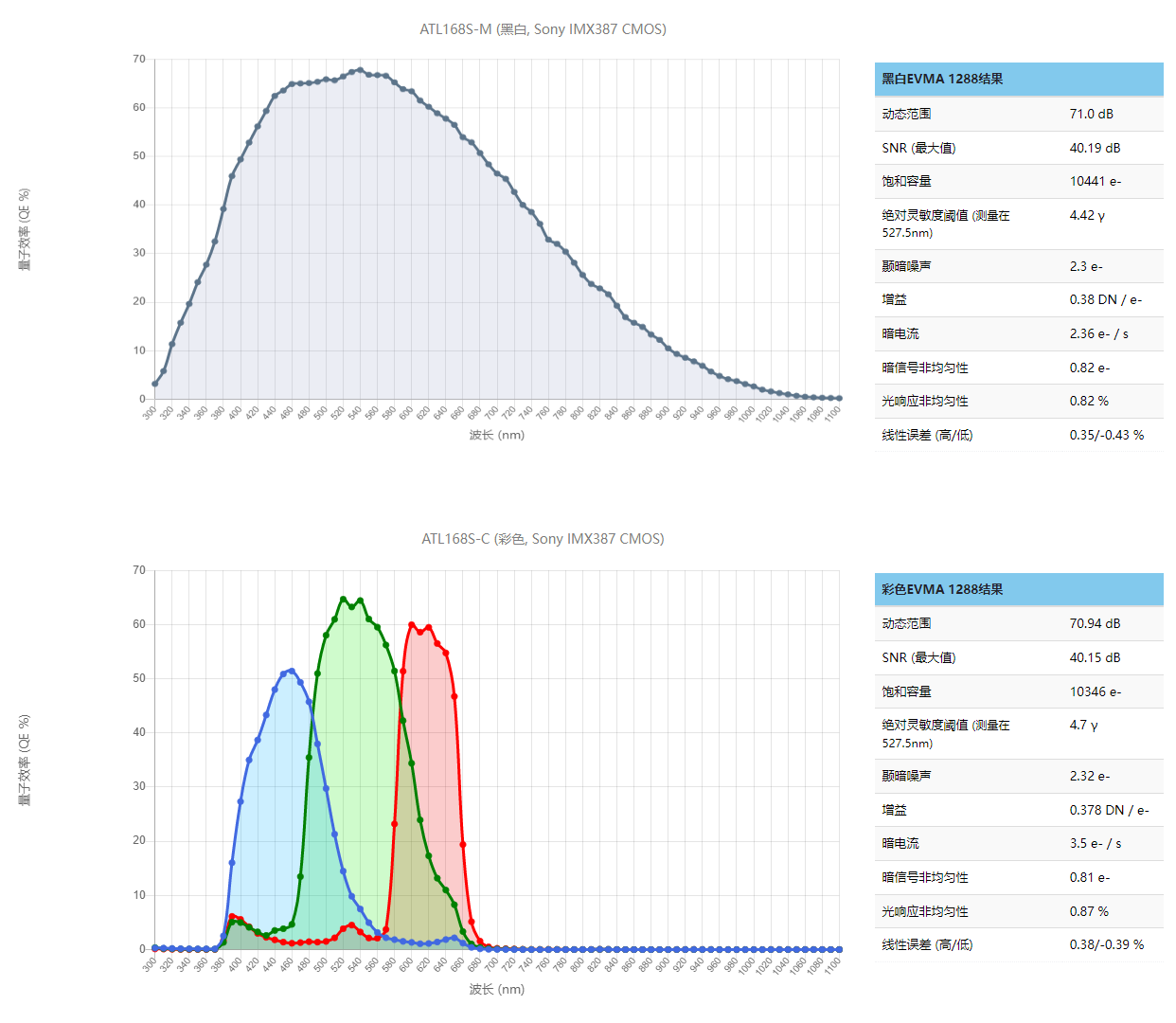Click the peak point of the monochrome QE curve
Image resolution: width=1176 pixels, height=1023 pixels.
point(360,70)
